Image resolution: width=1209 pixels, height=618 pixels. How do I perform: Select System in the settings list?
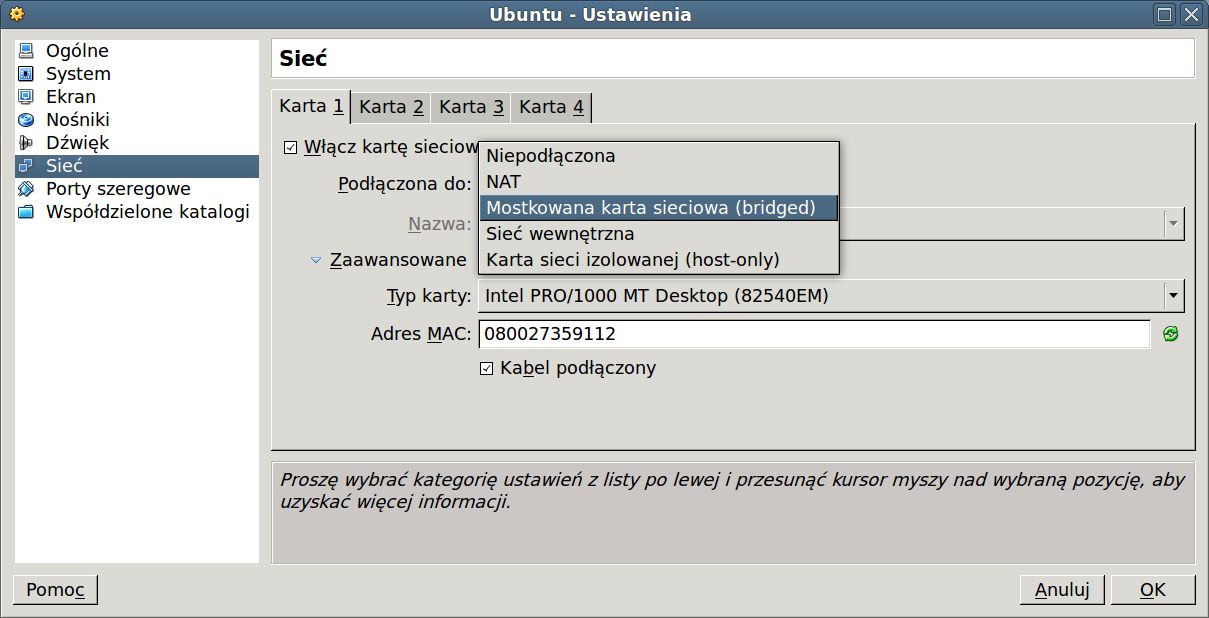click(137, 74)
